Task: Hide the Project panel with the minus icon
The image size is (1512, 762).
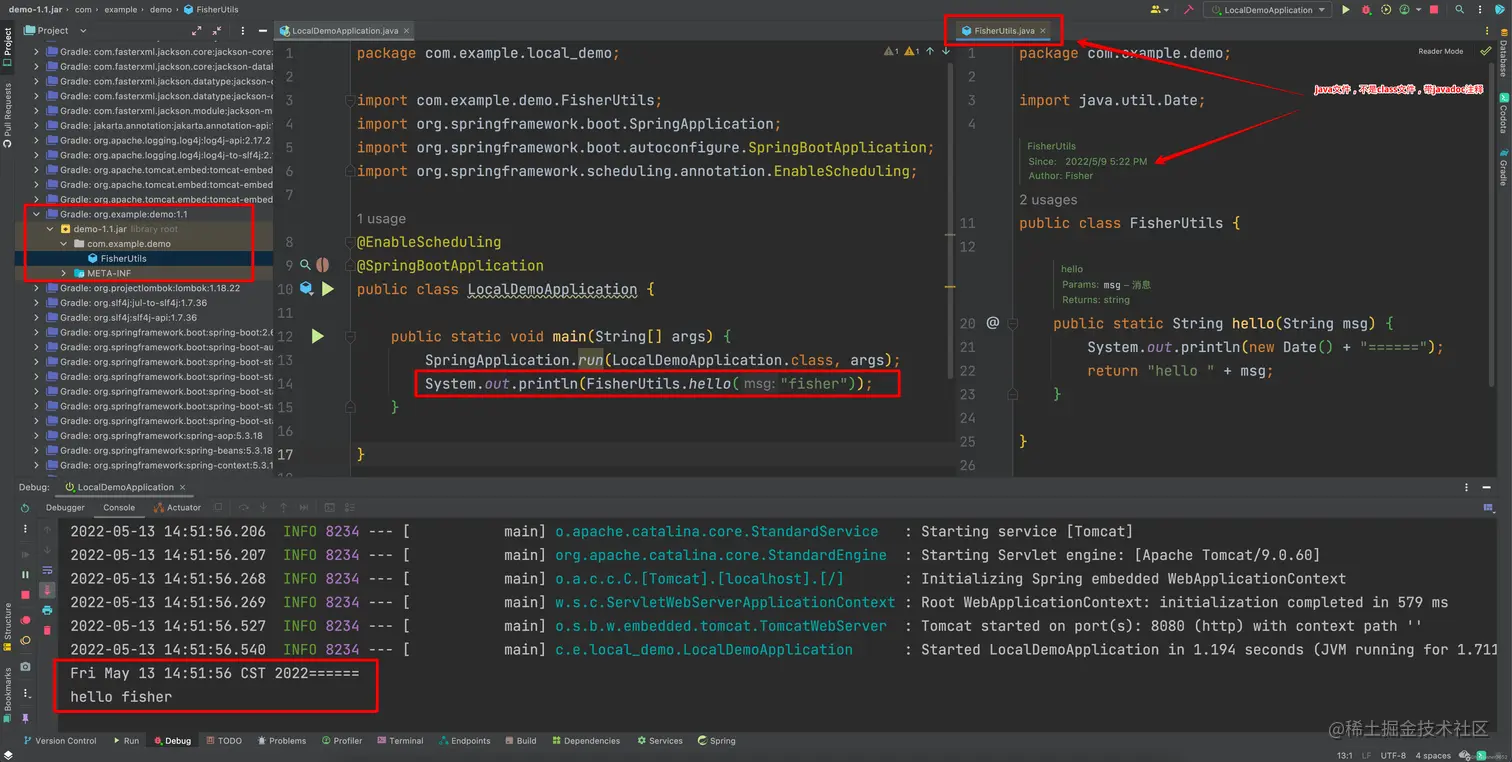Action: tap(262, 31)
